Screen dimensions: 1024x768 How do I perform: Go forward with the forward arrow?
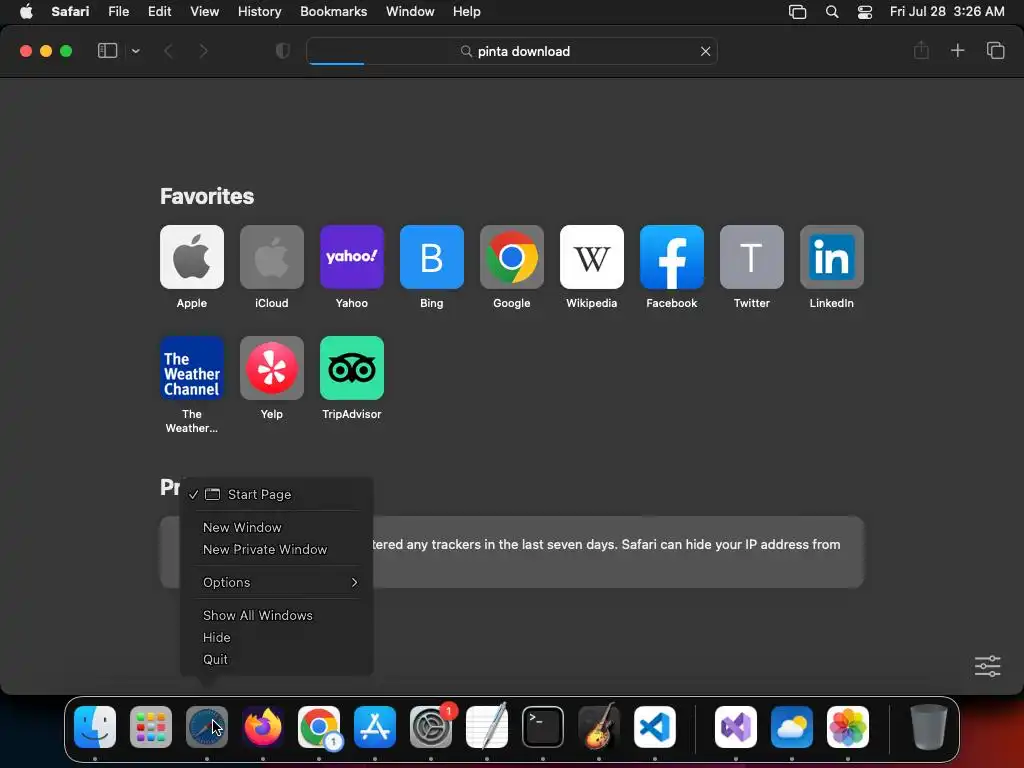click(203, 51)
